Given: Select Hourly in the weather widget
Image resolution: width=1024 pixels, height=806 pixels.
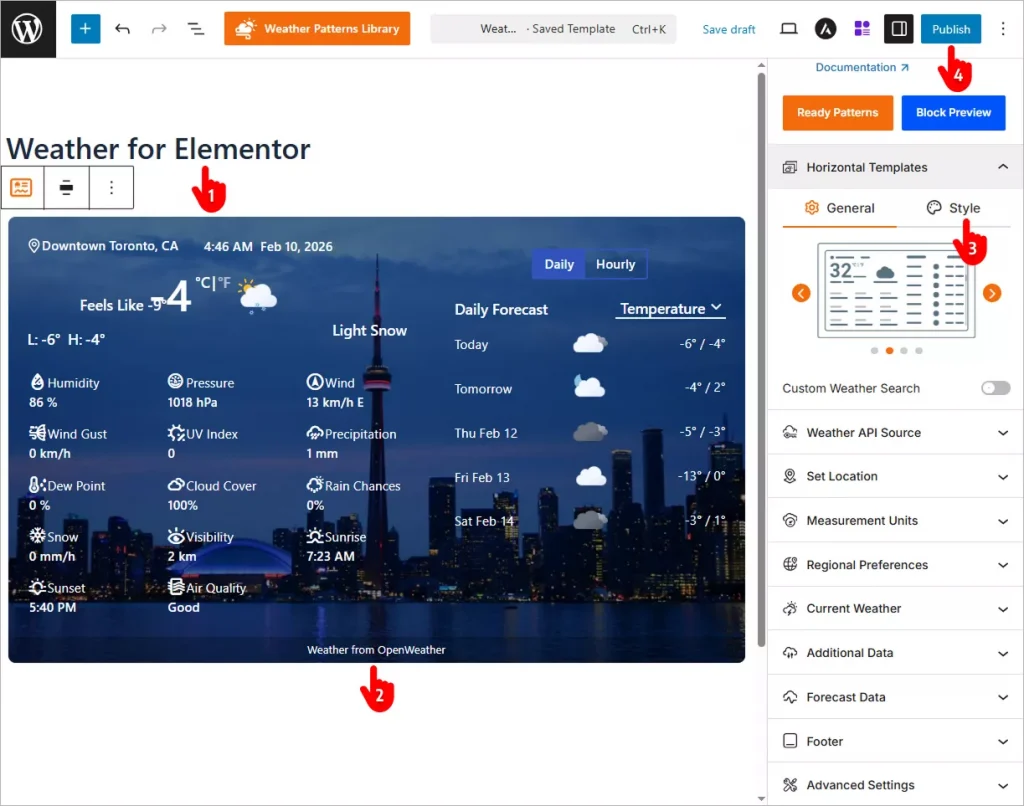Looking at the screenshot, I should 616,264.
